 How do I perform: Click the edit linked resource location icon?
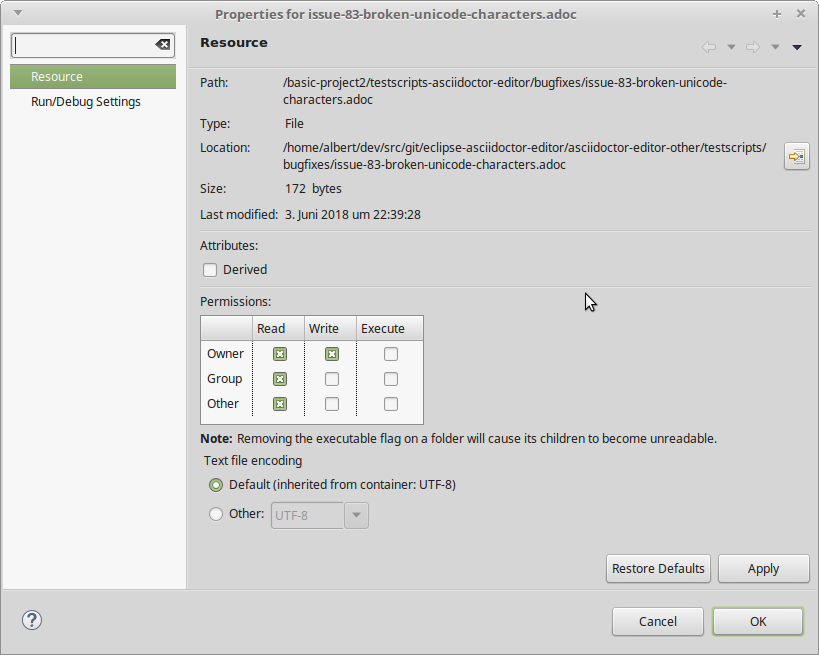click(x=796, y=156)
